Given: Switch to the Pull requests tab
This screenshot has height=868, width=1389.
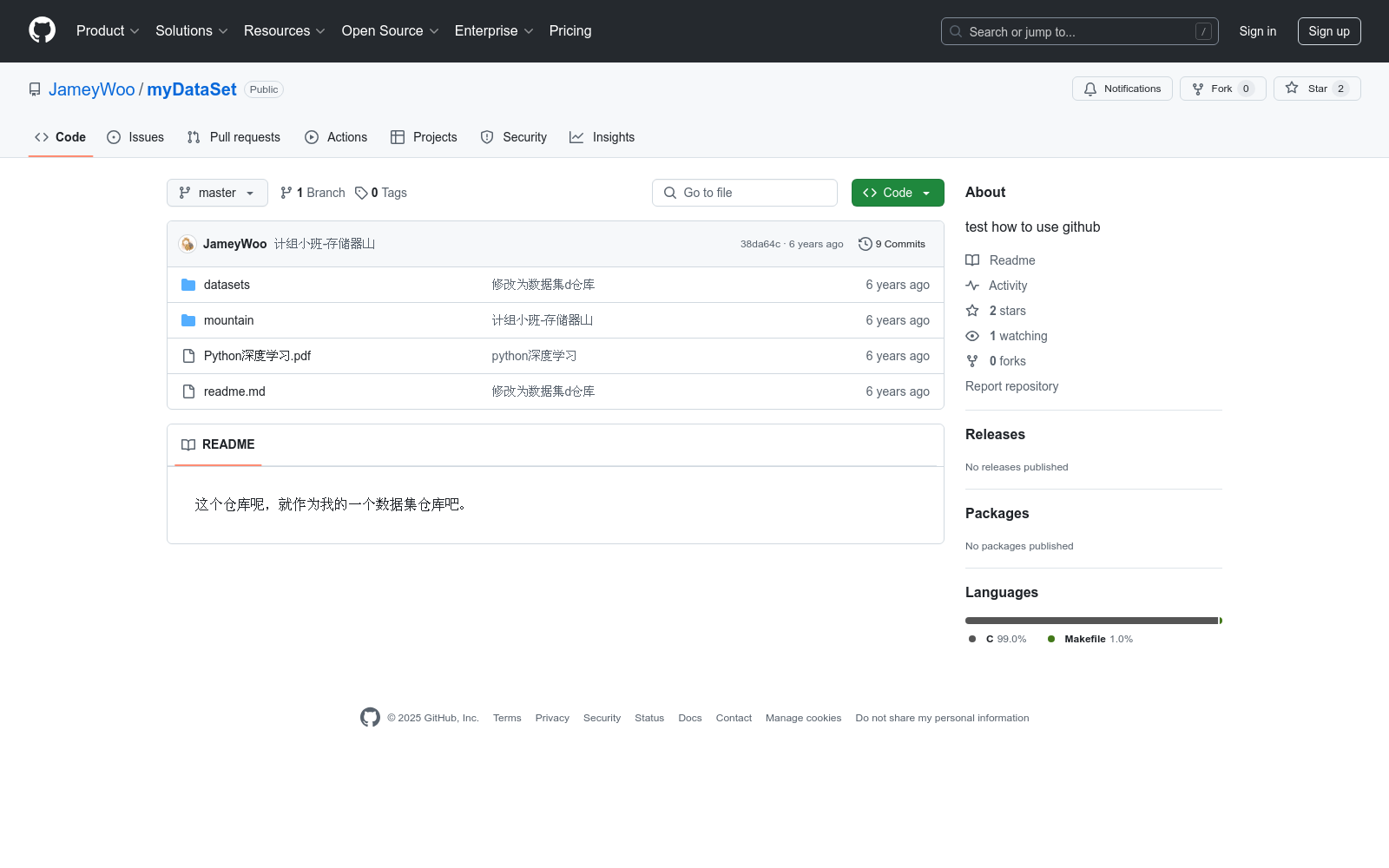Looking at the screenshot, I should tap(234, 137).
